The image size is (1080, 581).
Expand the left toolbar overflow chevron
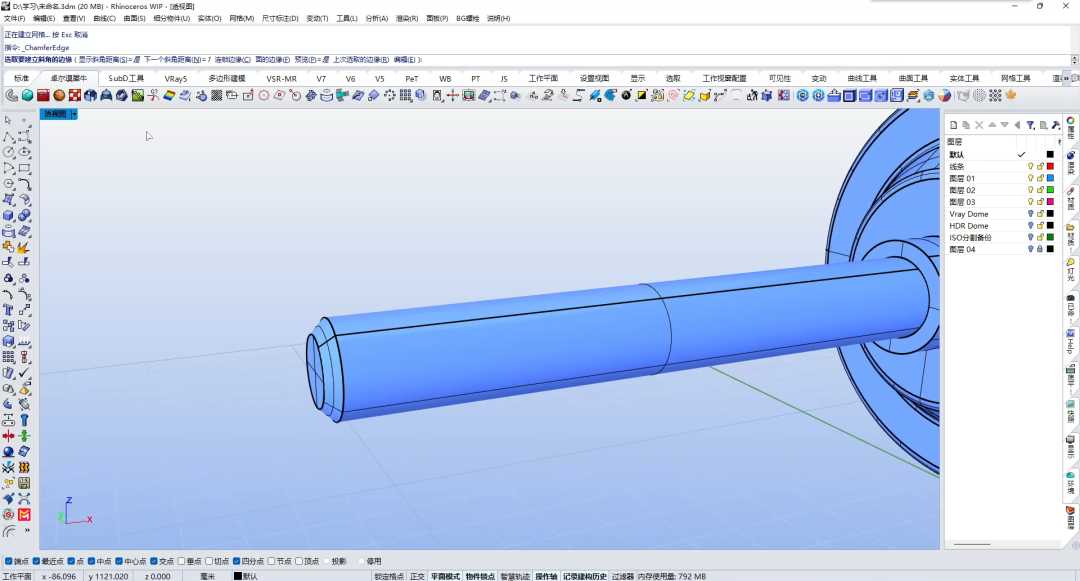(27, 530)
